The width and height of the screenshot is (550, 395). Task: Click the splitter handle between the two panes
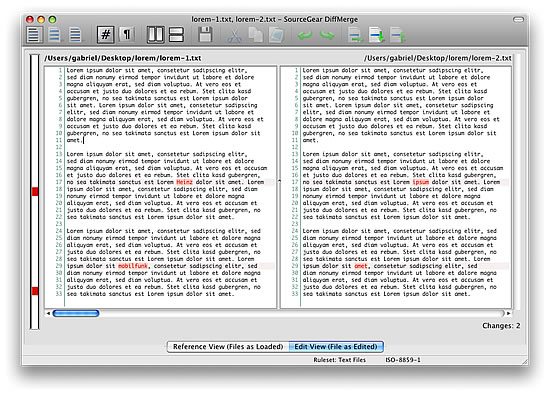pyautogui.click(x=279, y=181)
